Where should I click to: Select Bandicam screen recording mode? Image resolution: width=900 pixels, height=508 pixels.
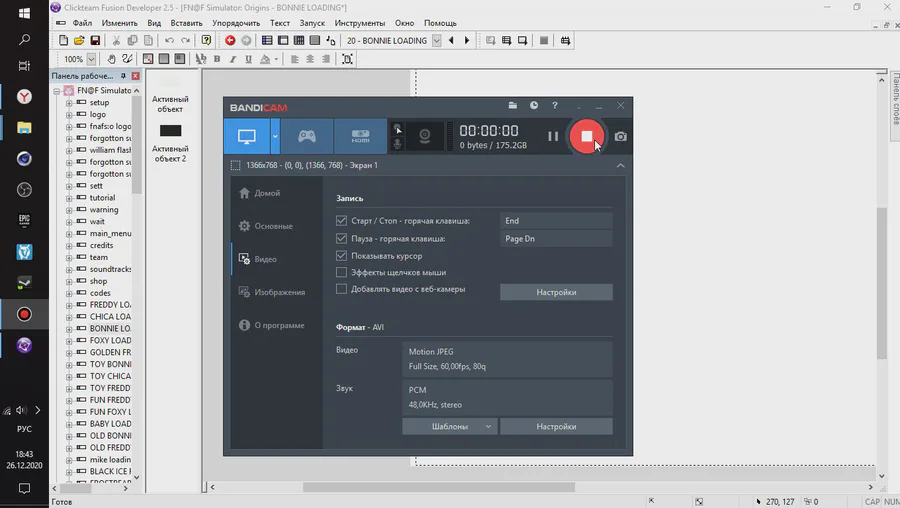point(247,136)
